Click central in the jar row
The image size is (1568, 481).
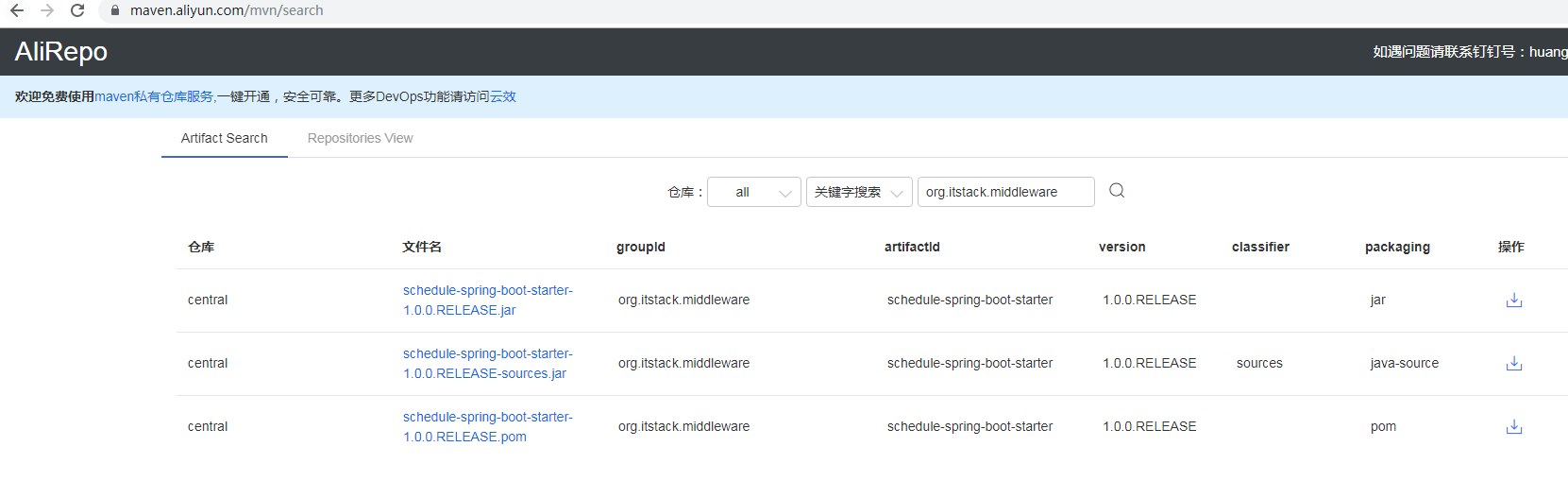click(x=208, y=300)
